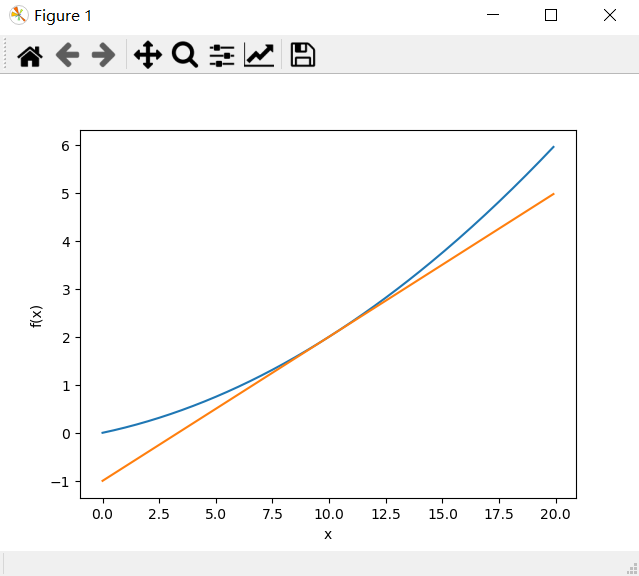Click the window resize grip in the corner

[632, 569]
